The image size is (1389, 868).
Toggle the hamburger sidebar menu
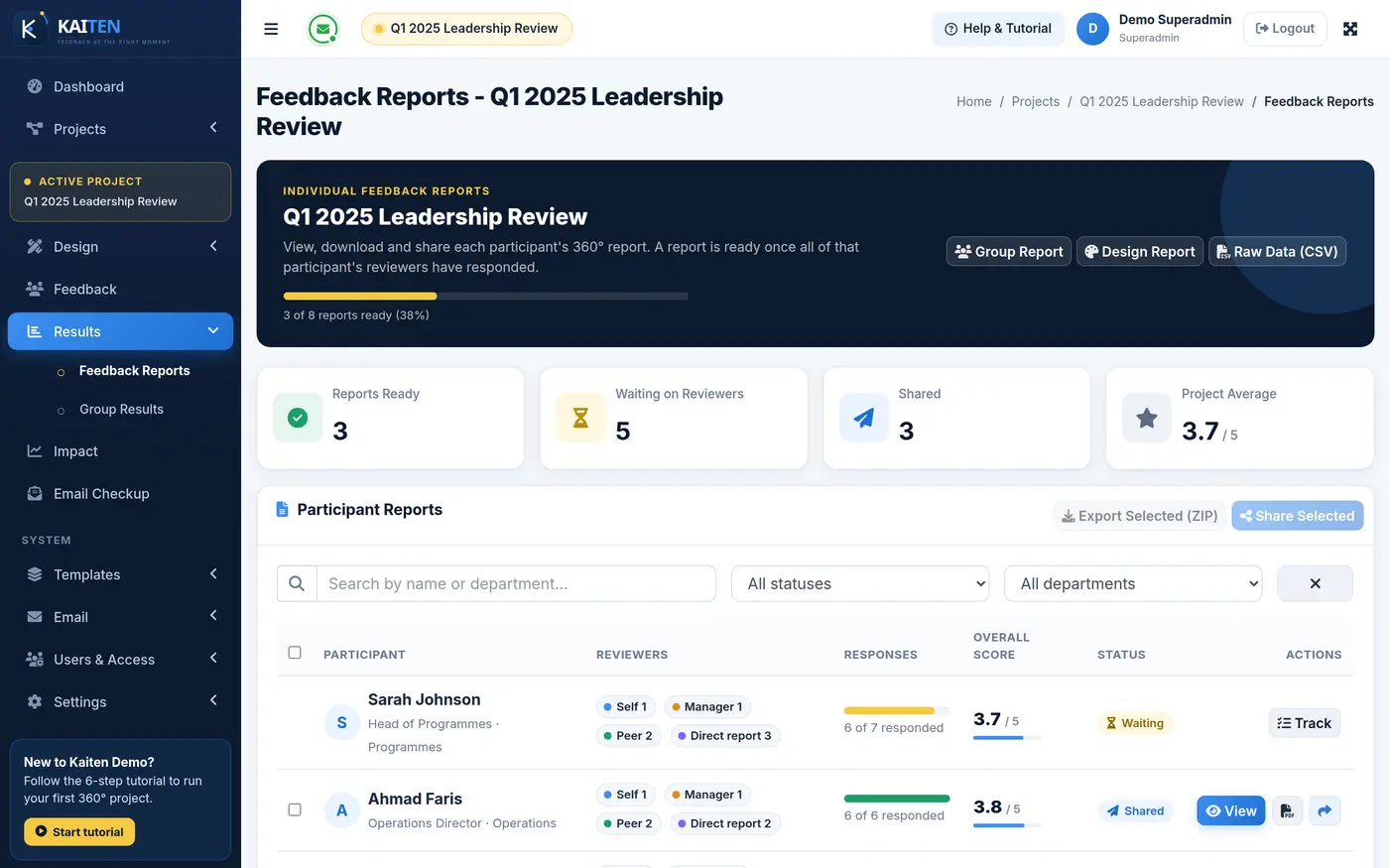point(271,29)
